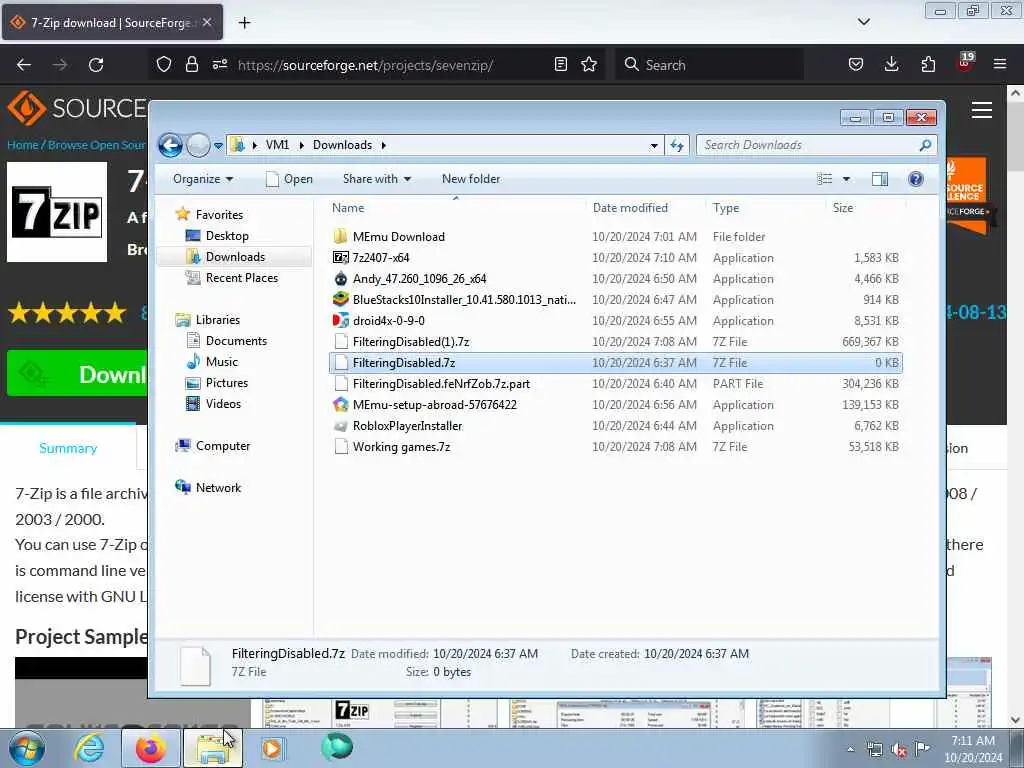Open Documents library
The width and height of the screenshot is (1024, 768).
click(x=236, y=341)
